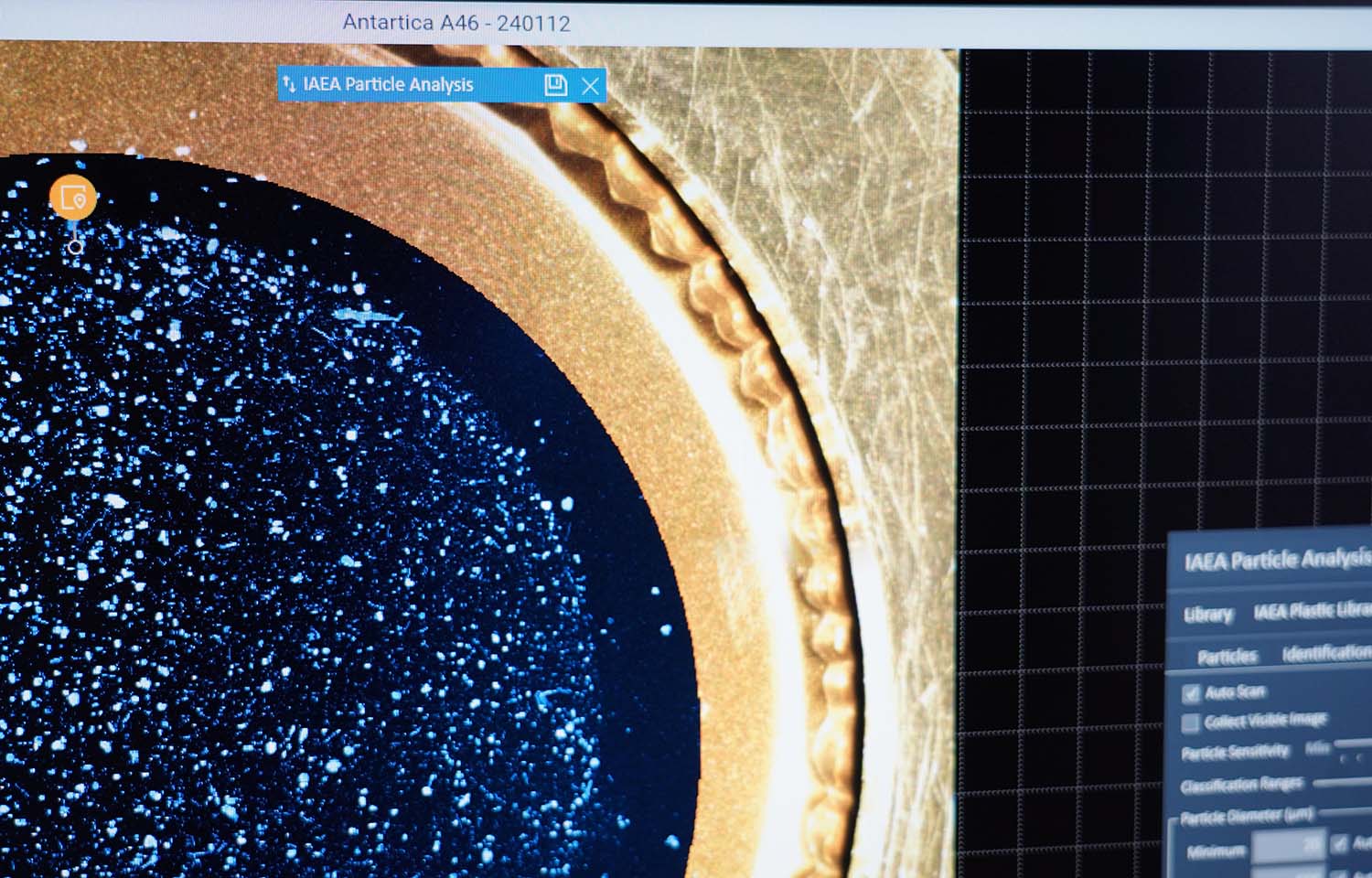This screenshot has width=1372, height=878.
Task: Click the Minimum particle diameter input field
Action: [1288, 847]
